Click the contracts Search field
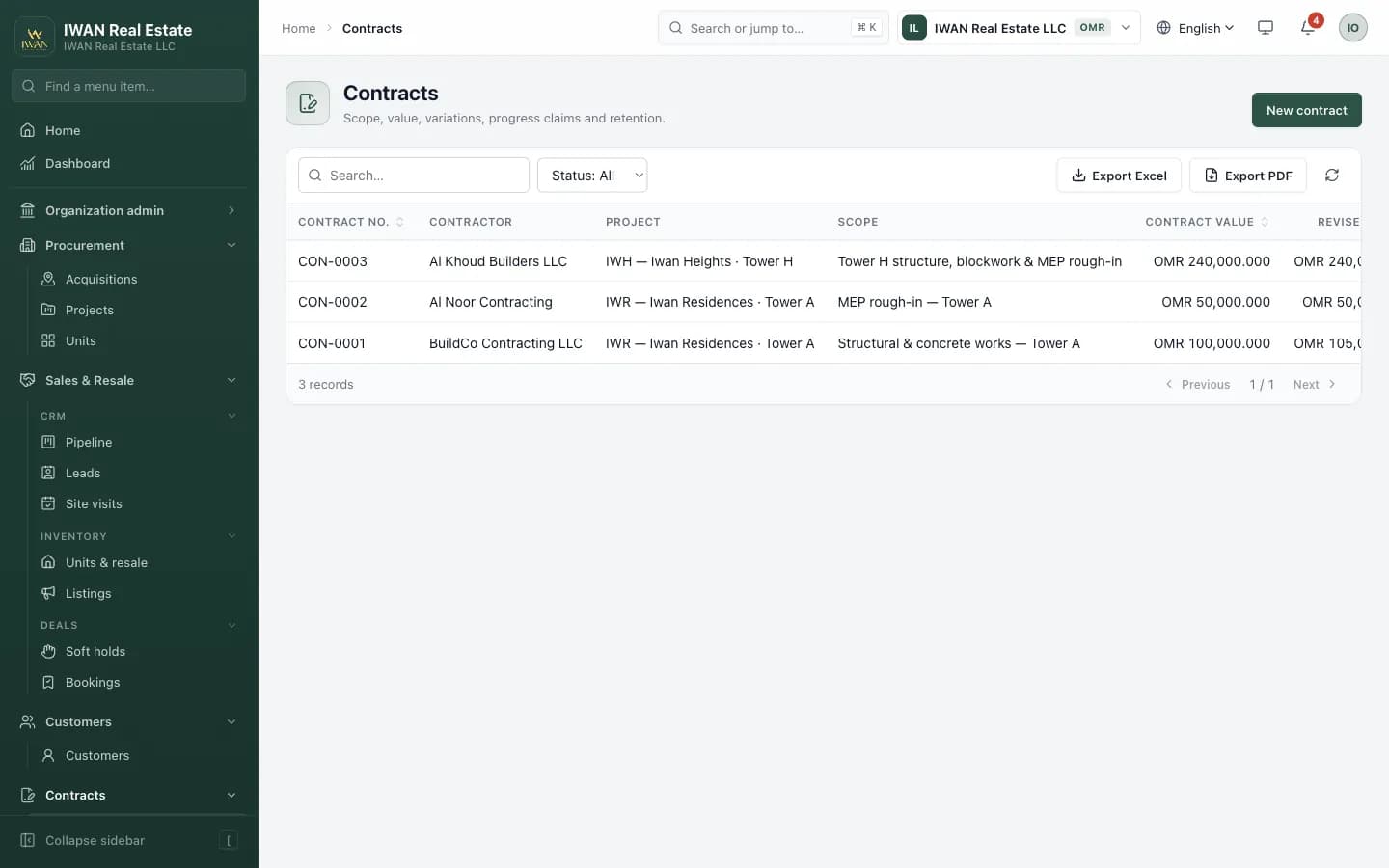This screenshot has width=1389, height=868. [x=414, y=176]
